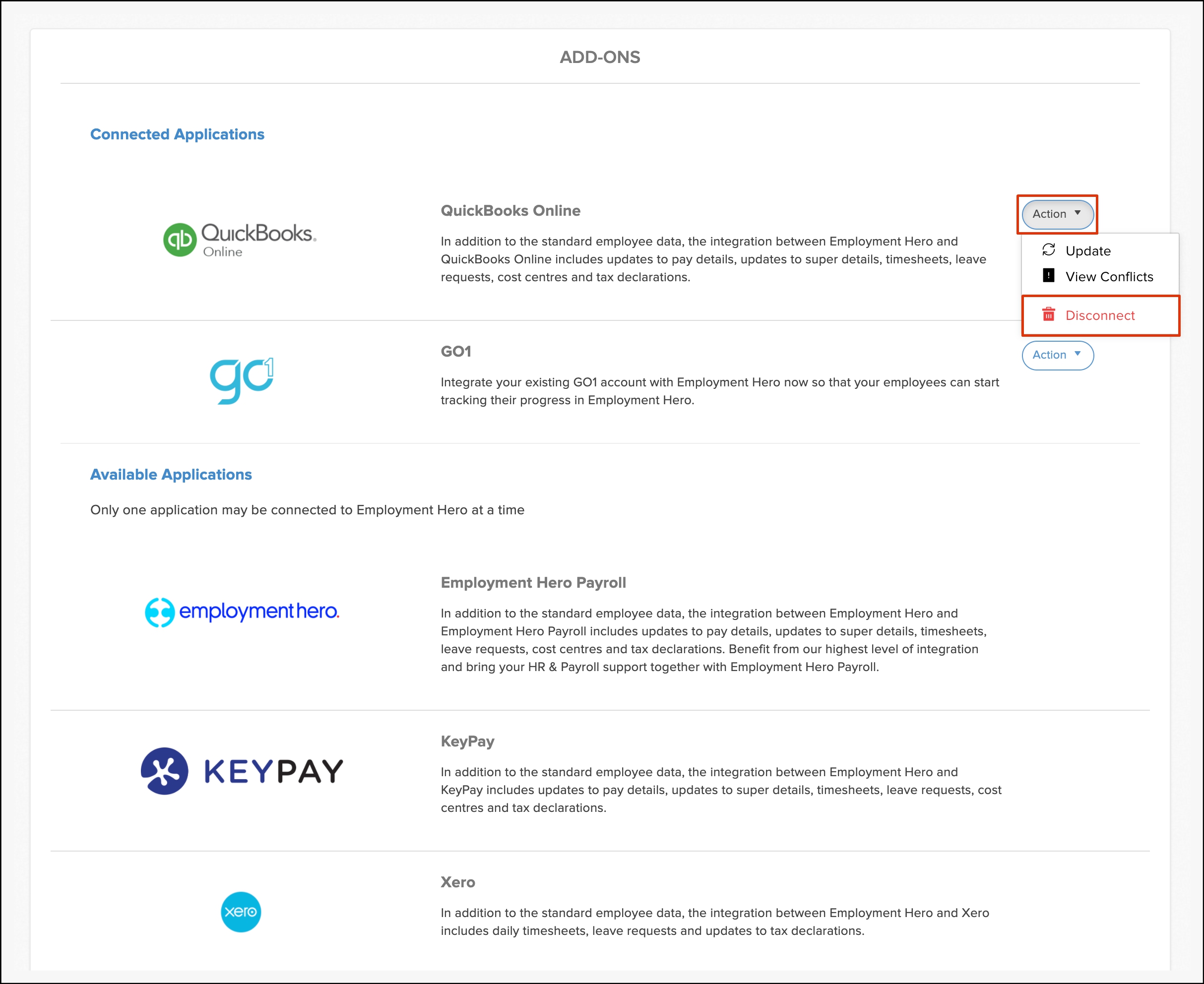Click the View Conflicts warning icon
This screenshot has width=1204, height=984.
tap(1048, 276)
